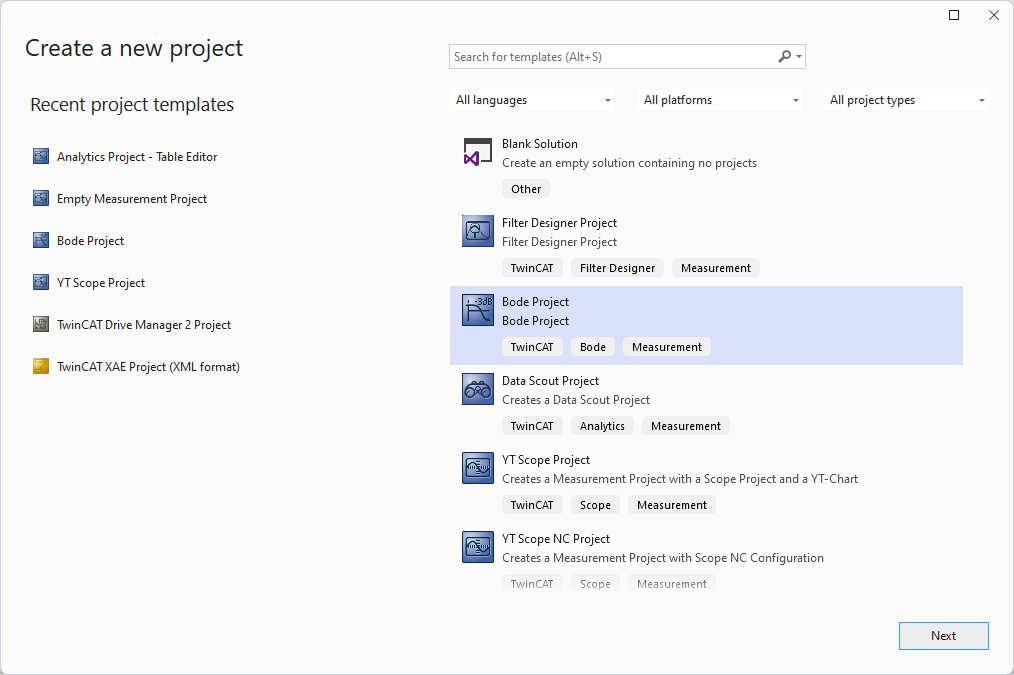Click the Other tag under Blank Solution
This screenshot has height=675, width=1014.
click(x=526, y=189)
